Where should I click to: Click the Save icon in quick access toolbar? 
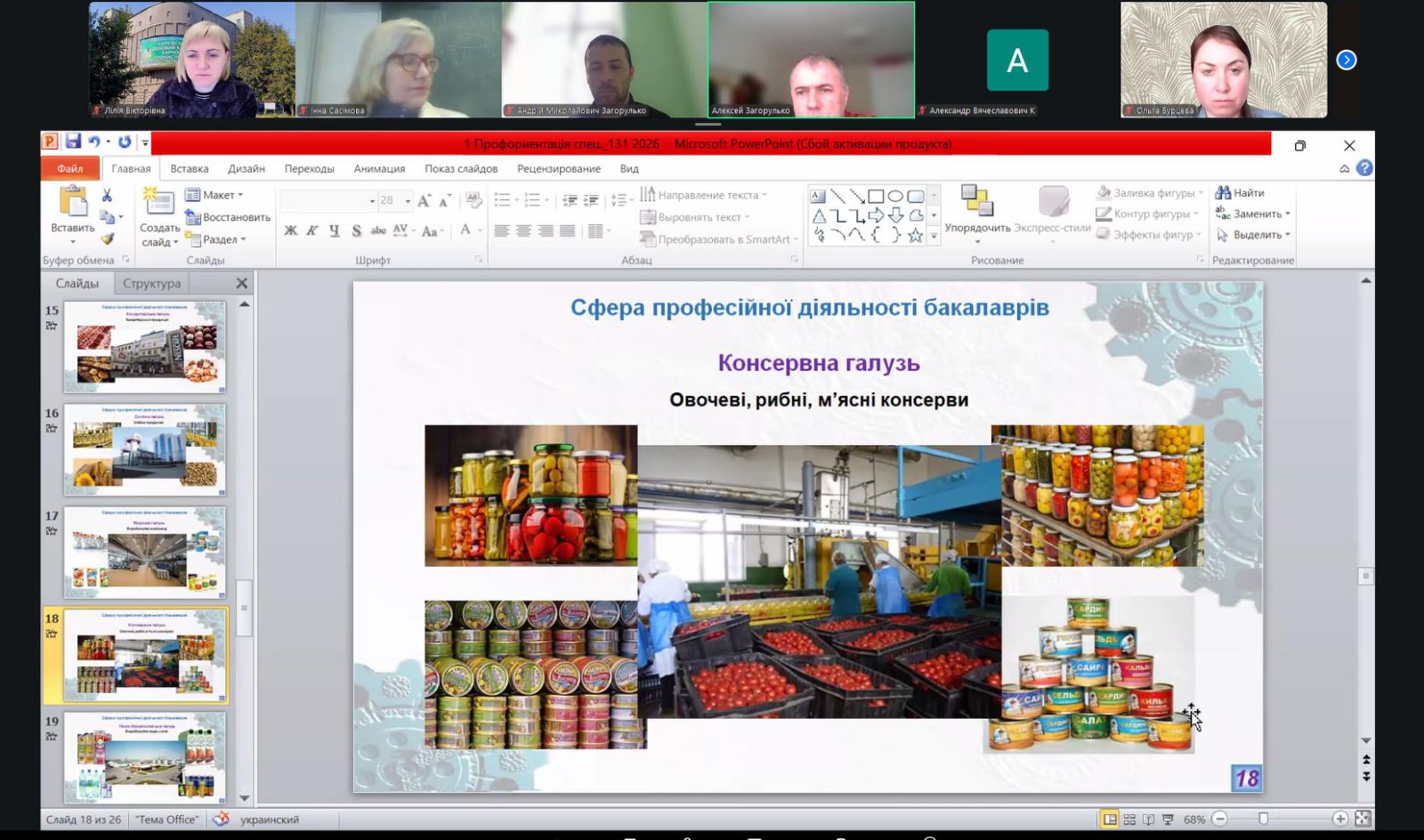point(73,142)
